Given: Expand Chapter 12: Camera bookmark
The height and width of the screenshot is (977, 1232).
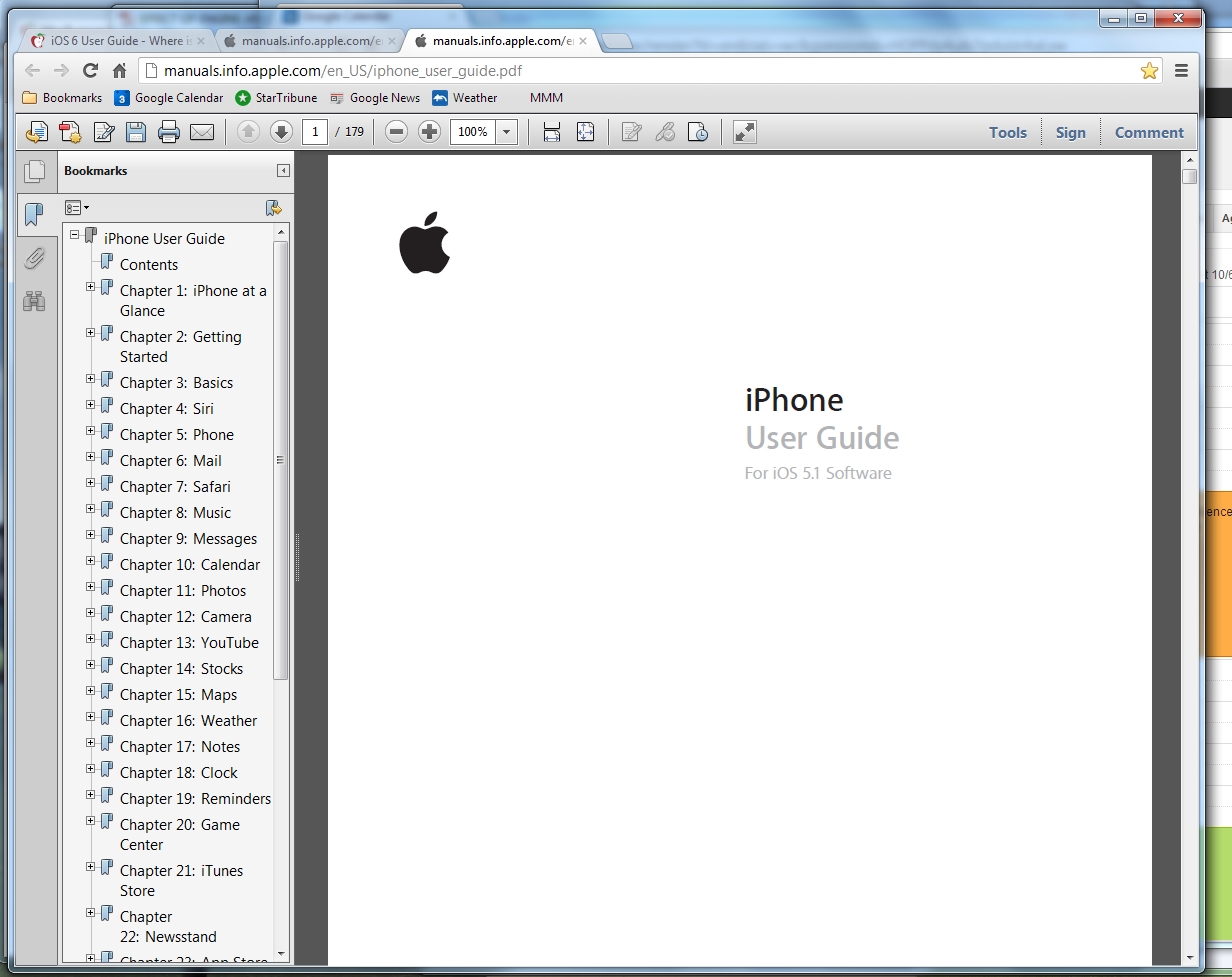Looking at the screenshot, I should (x=90, y=613).
